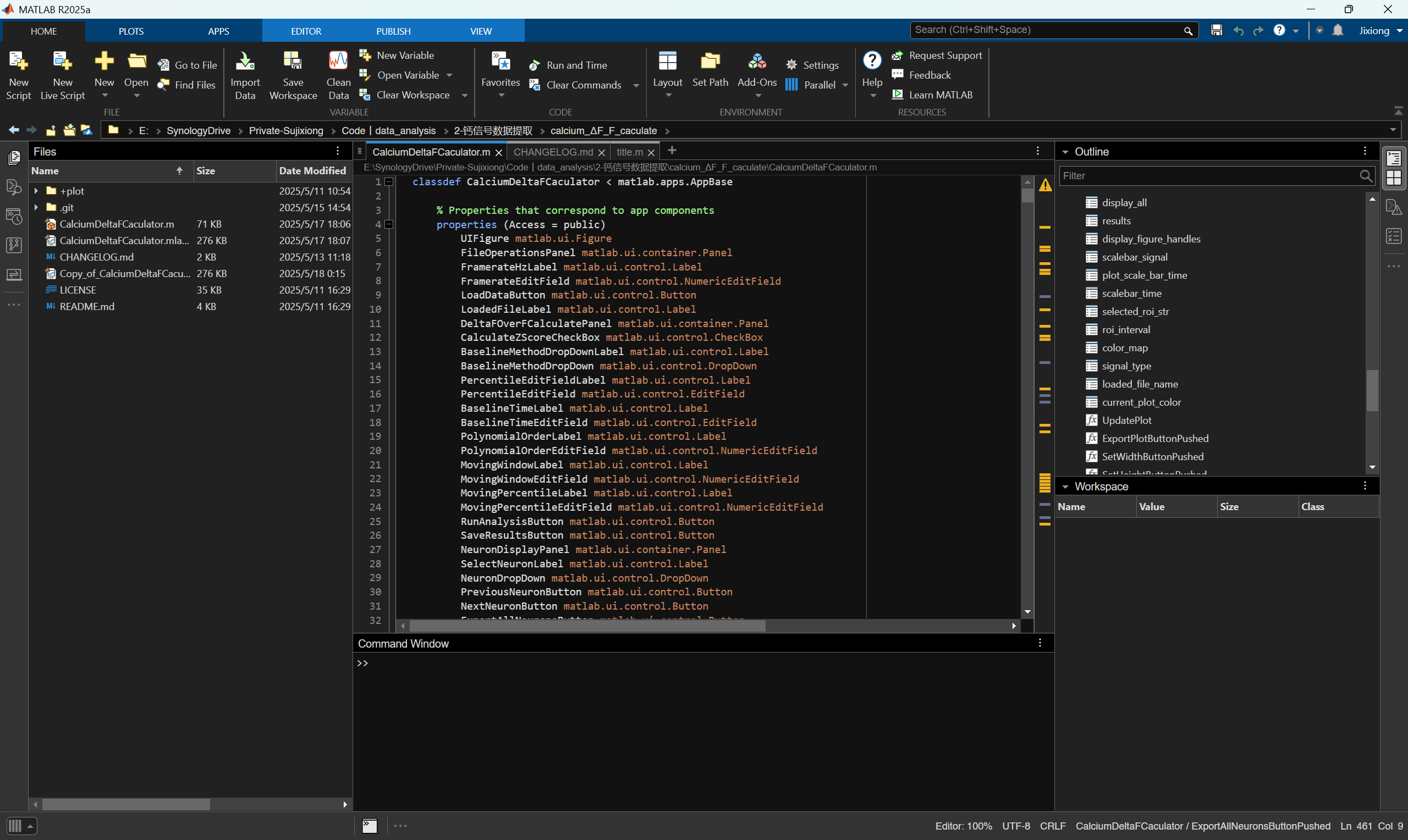
Task: Click Learn MATLAB
Action: click(932, 95)
